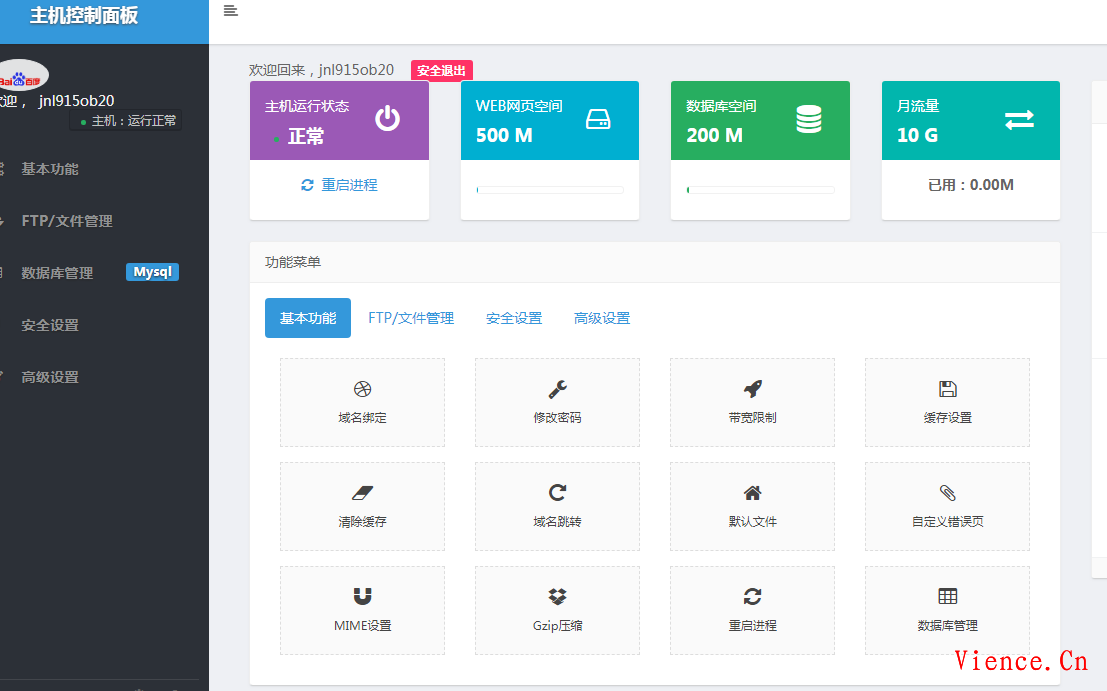Click the 安全退出 logout button
The image size is (1107, 691).
click(441, 71)
